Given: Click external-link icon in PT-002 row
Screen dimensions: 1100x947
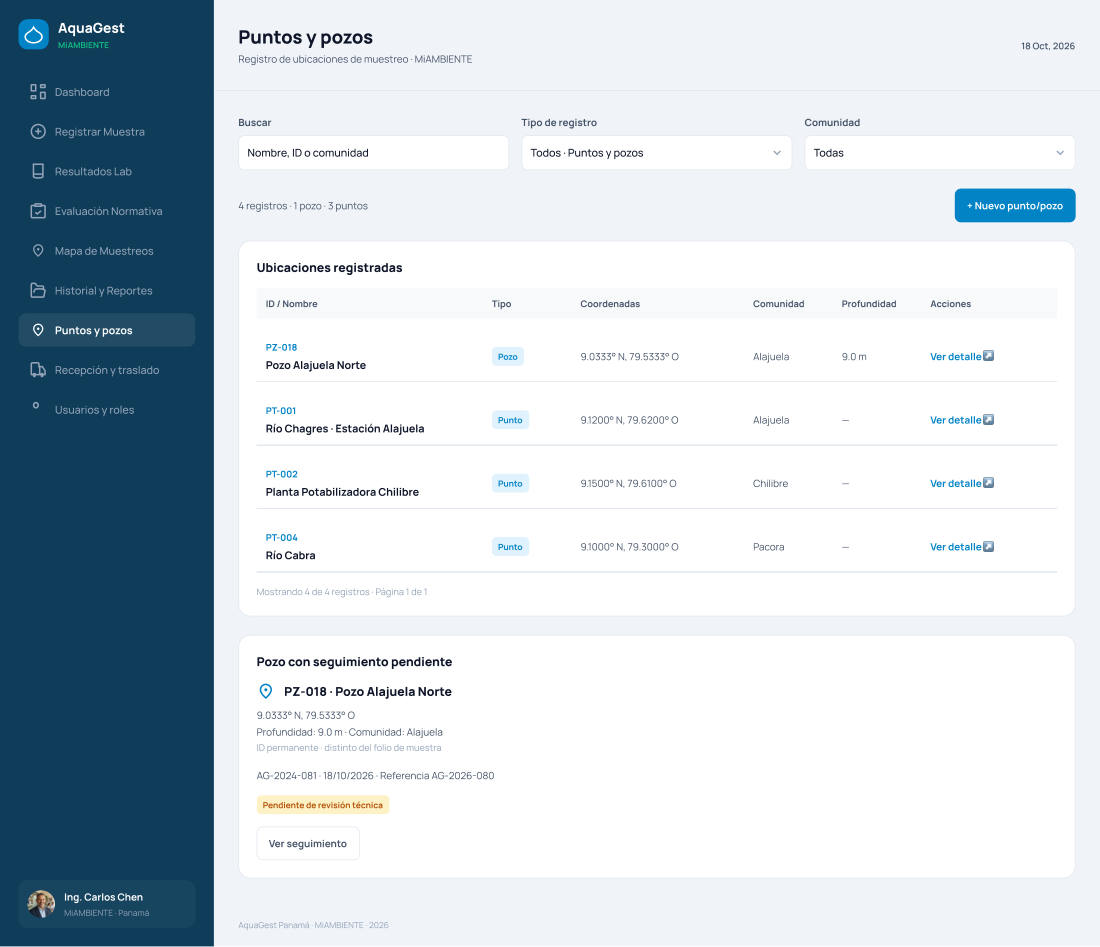Looking at the screenshot, I should point(988,483).
